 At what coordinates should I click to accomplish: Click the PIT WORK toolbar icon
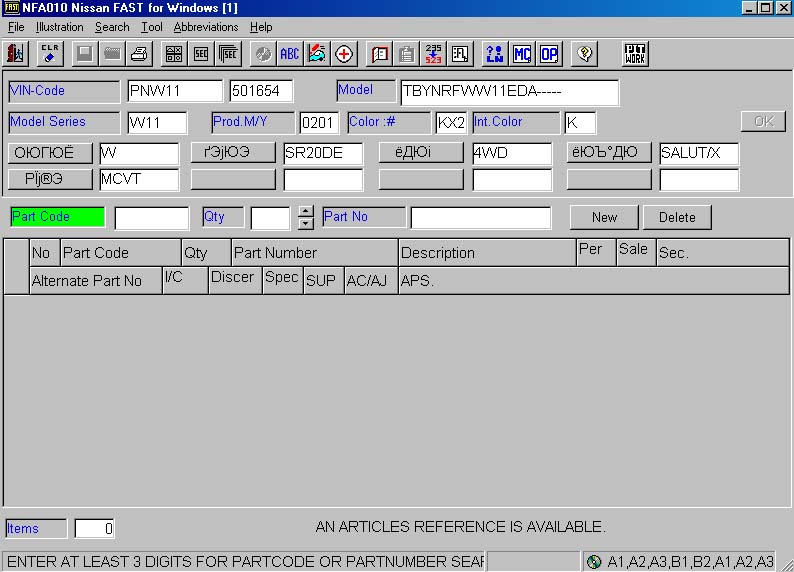click(635, 54)
